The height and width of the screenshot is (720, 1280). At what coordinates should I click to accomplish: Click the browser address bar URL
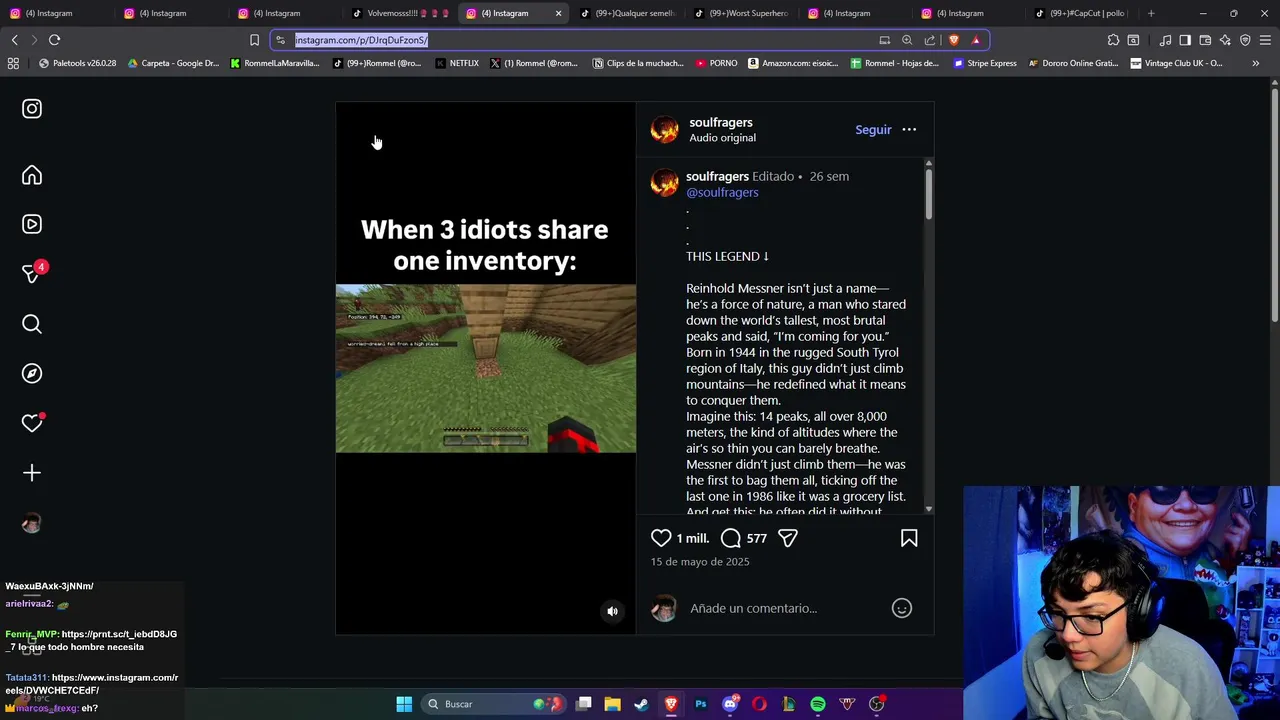point(361,40)
